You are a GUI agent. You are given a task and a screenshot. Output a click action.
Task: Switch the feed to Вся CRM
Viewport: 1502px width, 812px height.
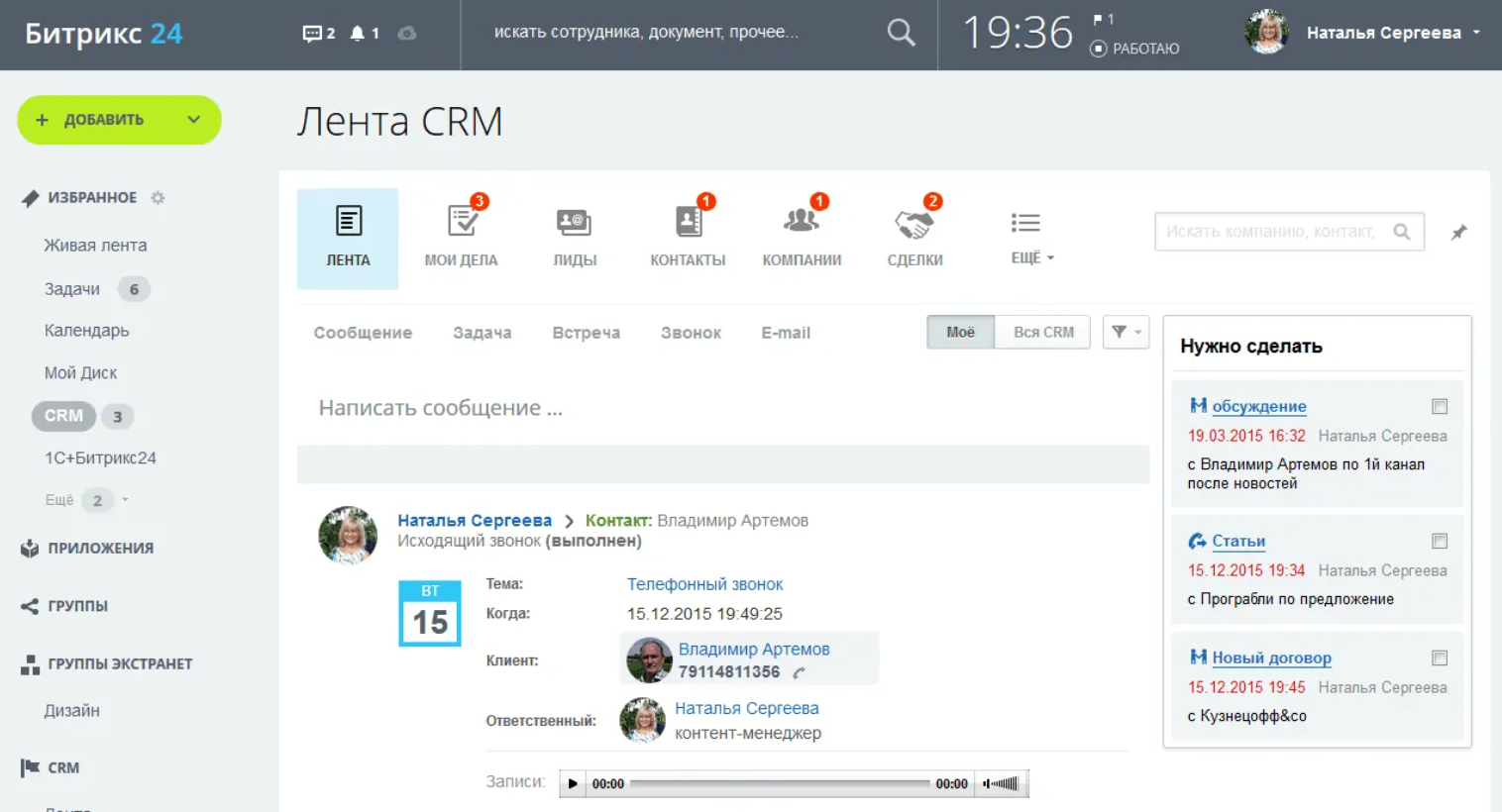pyautogui.click(x=1043, y=333)
